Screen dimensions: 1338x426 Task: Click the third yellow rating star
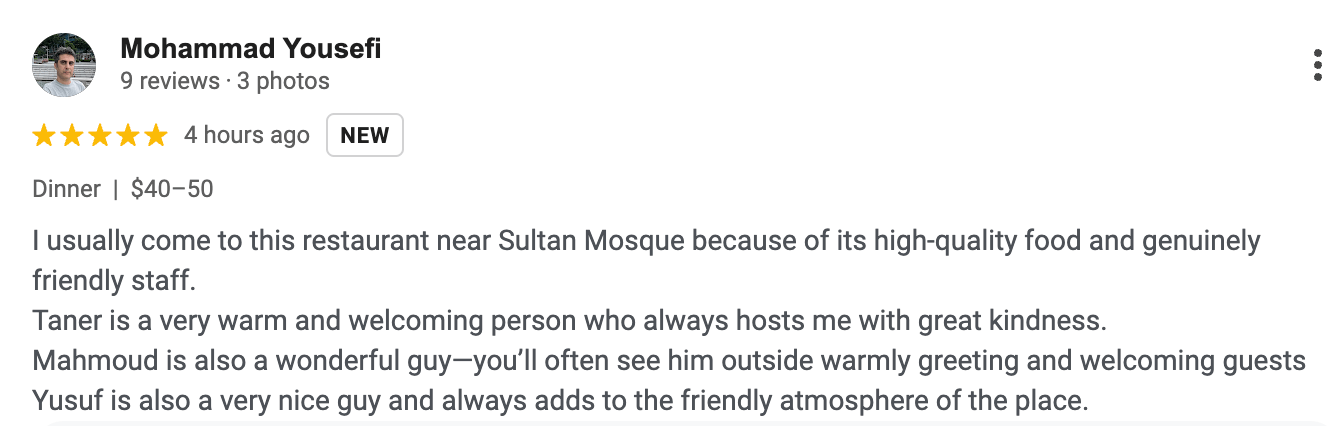pos(100,136)
